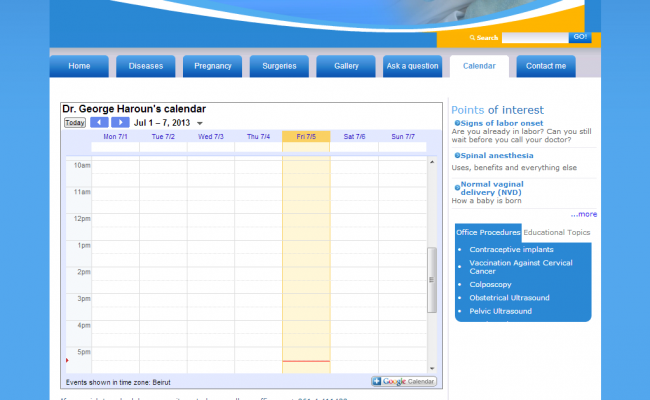Click bullet icon beside Normal vaginal delivery
Viewport: 650px width, 400px height.
click(457, 186)
